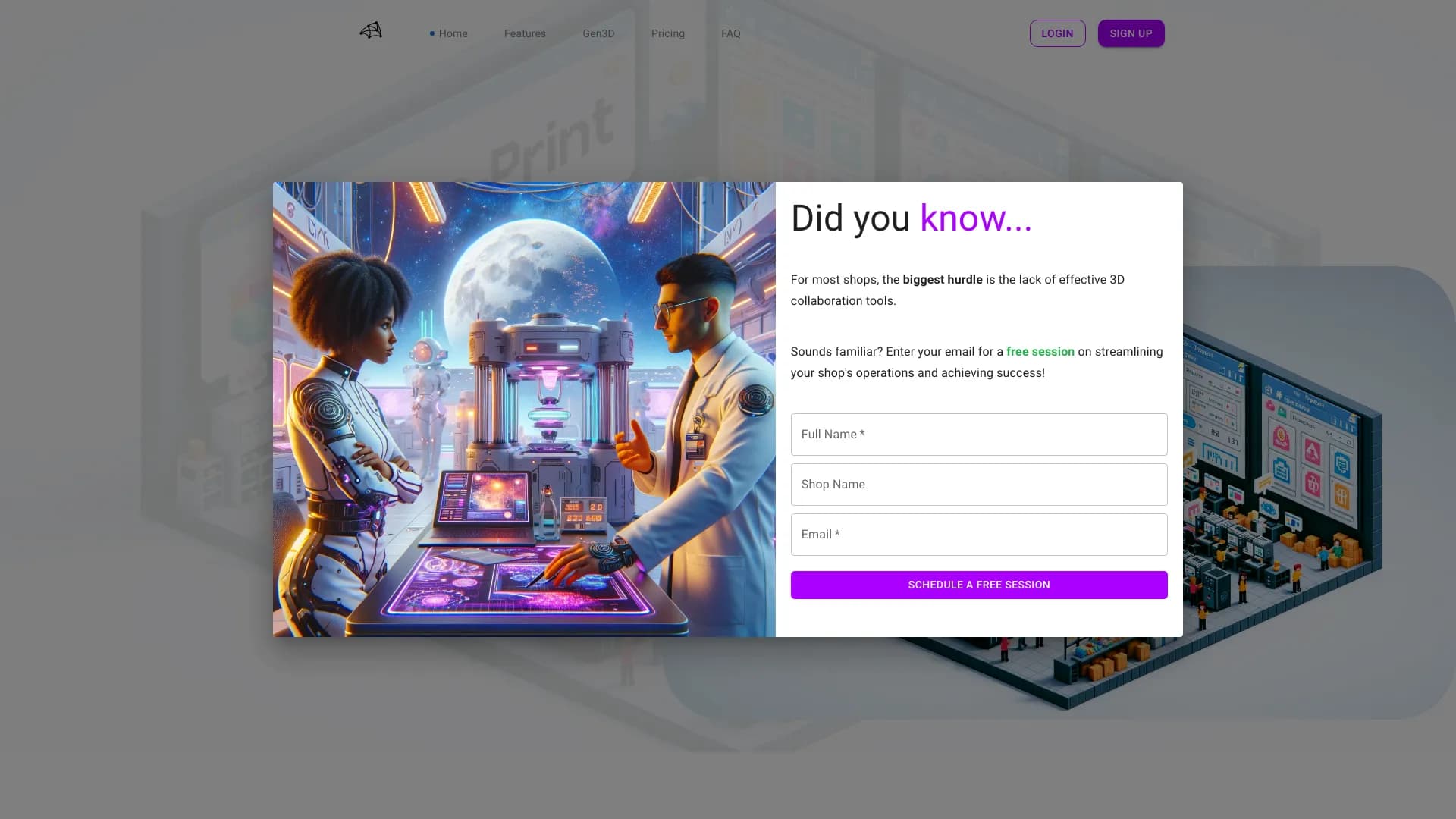Click the blue dot beside Home
Viewport: 1456px width, 819px height.
(x=432, y=33)
